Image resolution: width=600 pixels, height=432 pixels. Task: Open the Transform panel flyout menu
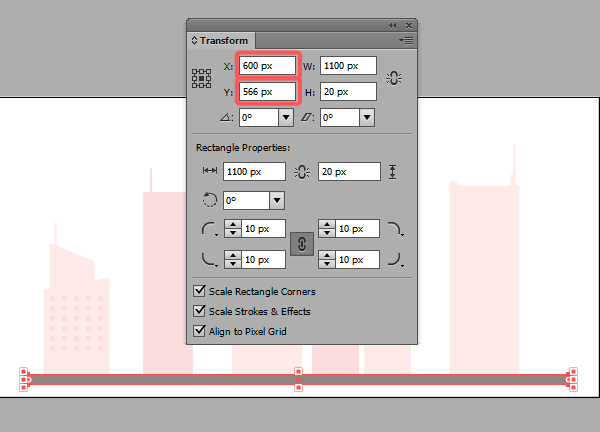tap(406, 41)
